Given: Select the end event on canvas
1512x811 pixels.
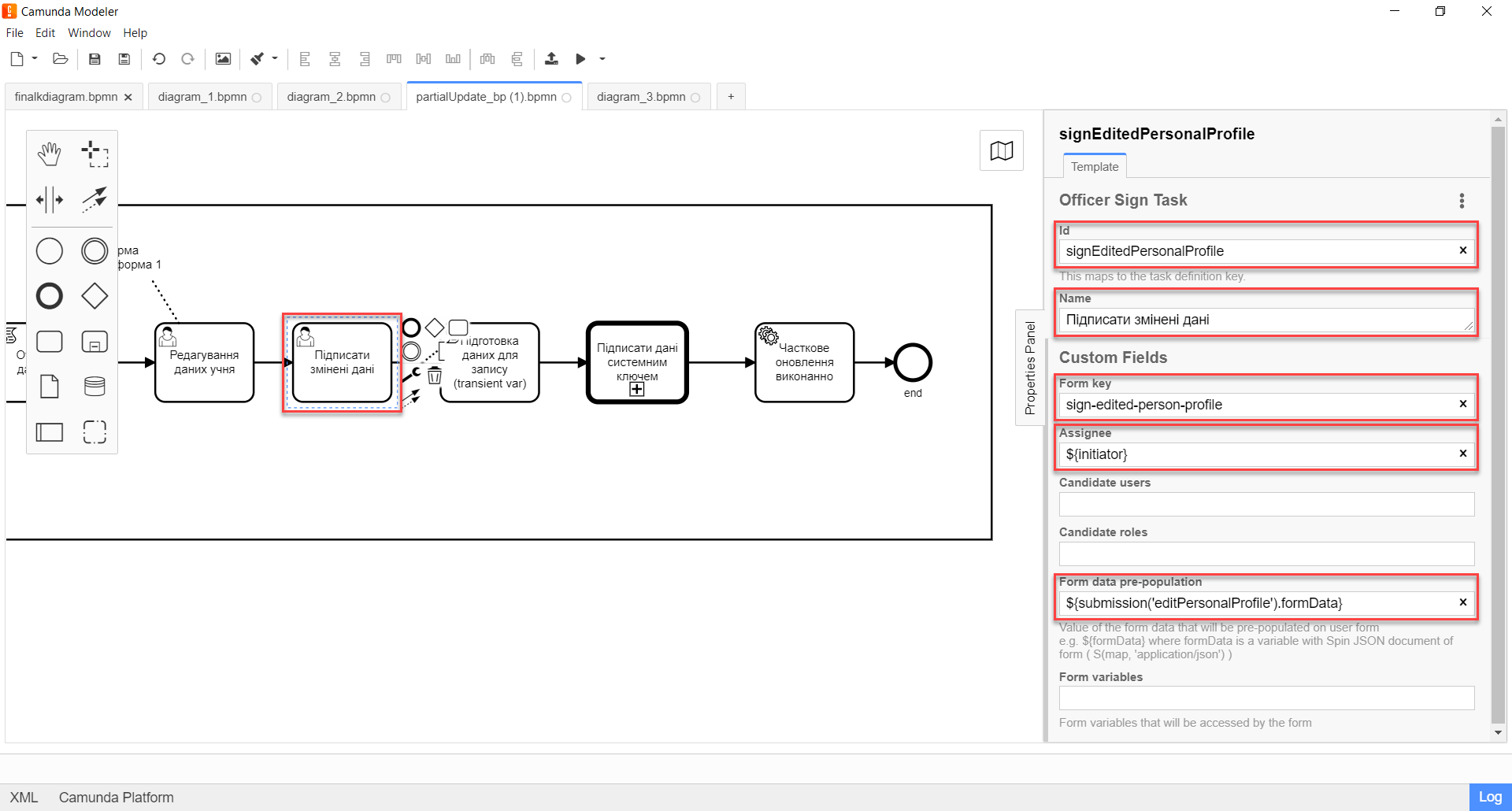Looking at the screenshot, I should pyautogui.click(x=913, y=363).
